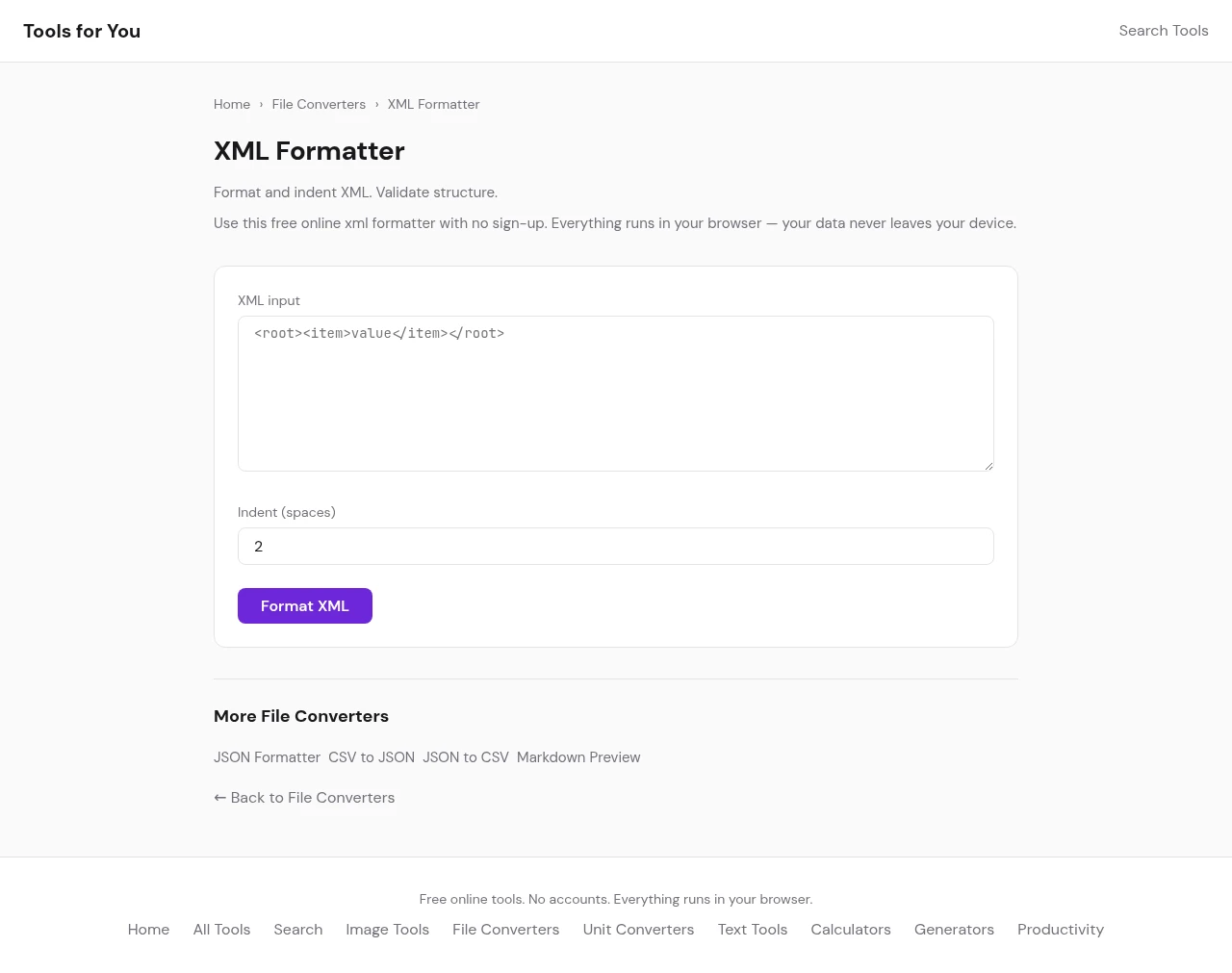Visit Unit Converters in the footer
This screenshot has height=973, width=1232.
click(x=638, y=930)
